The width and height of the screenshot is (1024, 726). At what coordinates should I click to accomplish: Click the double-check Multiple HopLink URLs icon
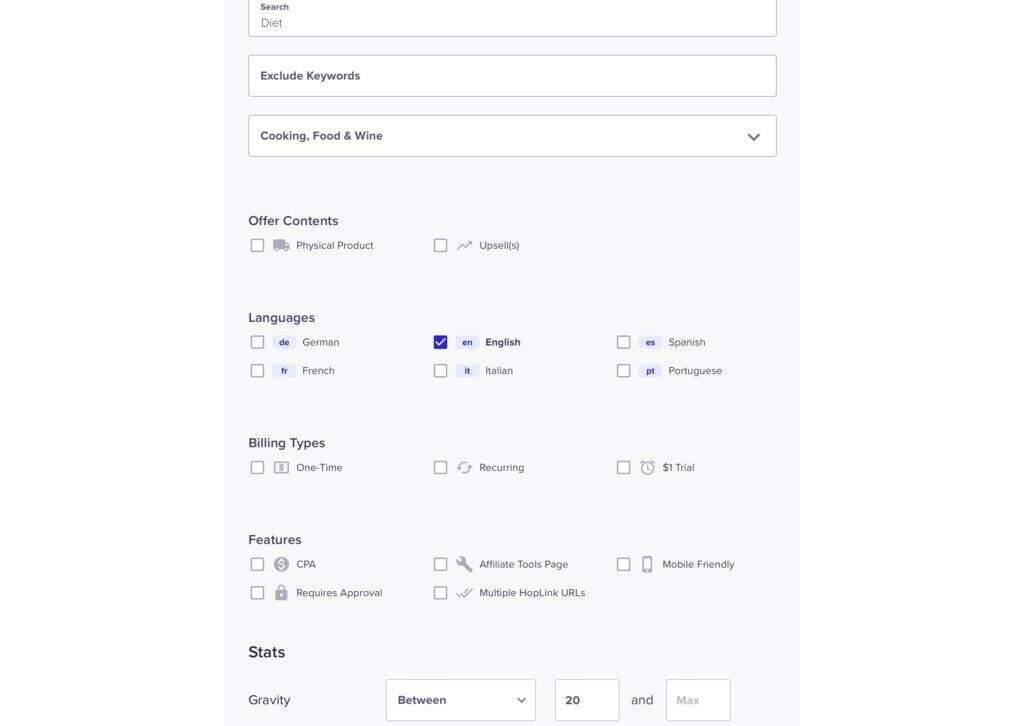pos(464,593)
